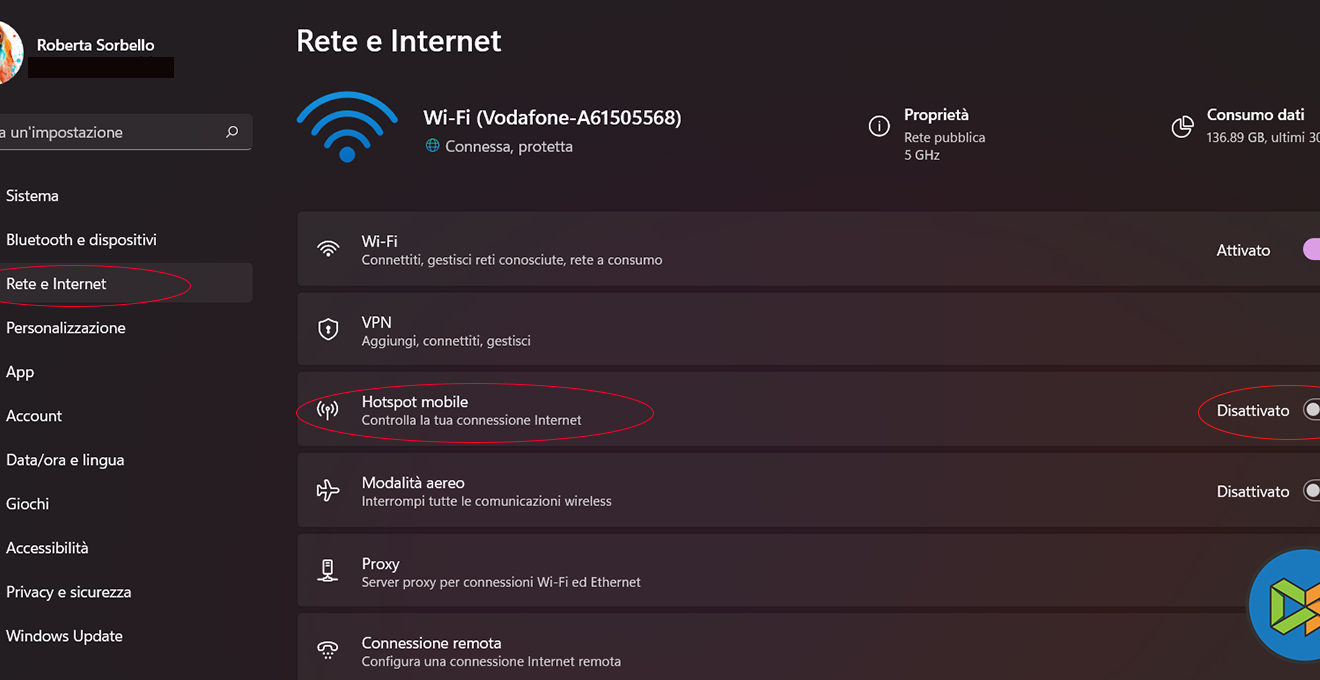The width and height of the screenshot is (1320, 680).
Task: Click the Consumo dati pie chart icon
Action: (x=1182, y=127)
